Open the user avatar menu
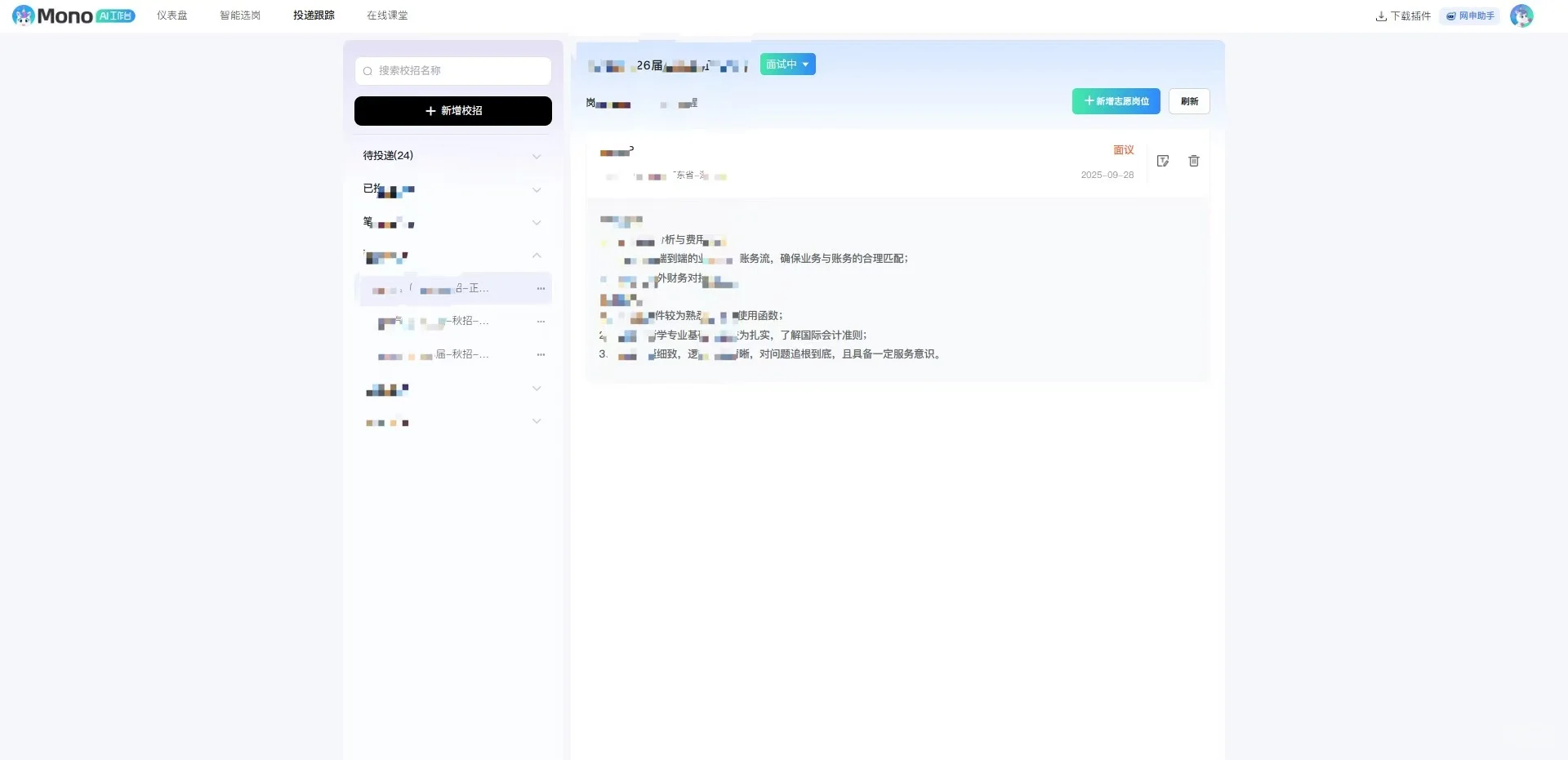 click(x=1521, y=16)
